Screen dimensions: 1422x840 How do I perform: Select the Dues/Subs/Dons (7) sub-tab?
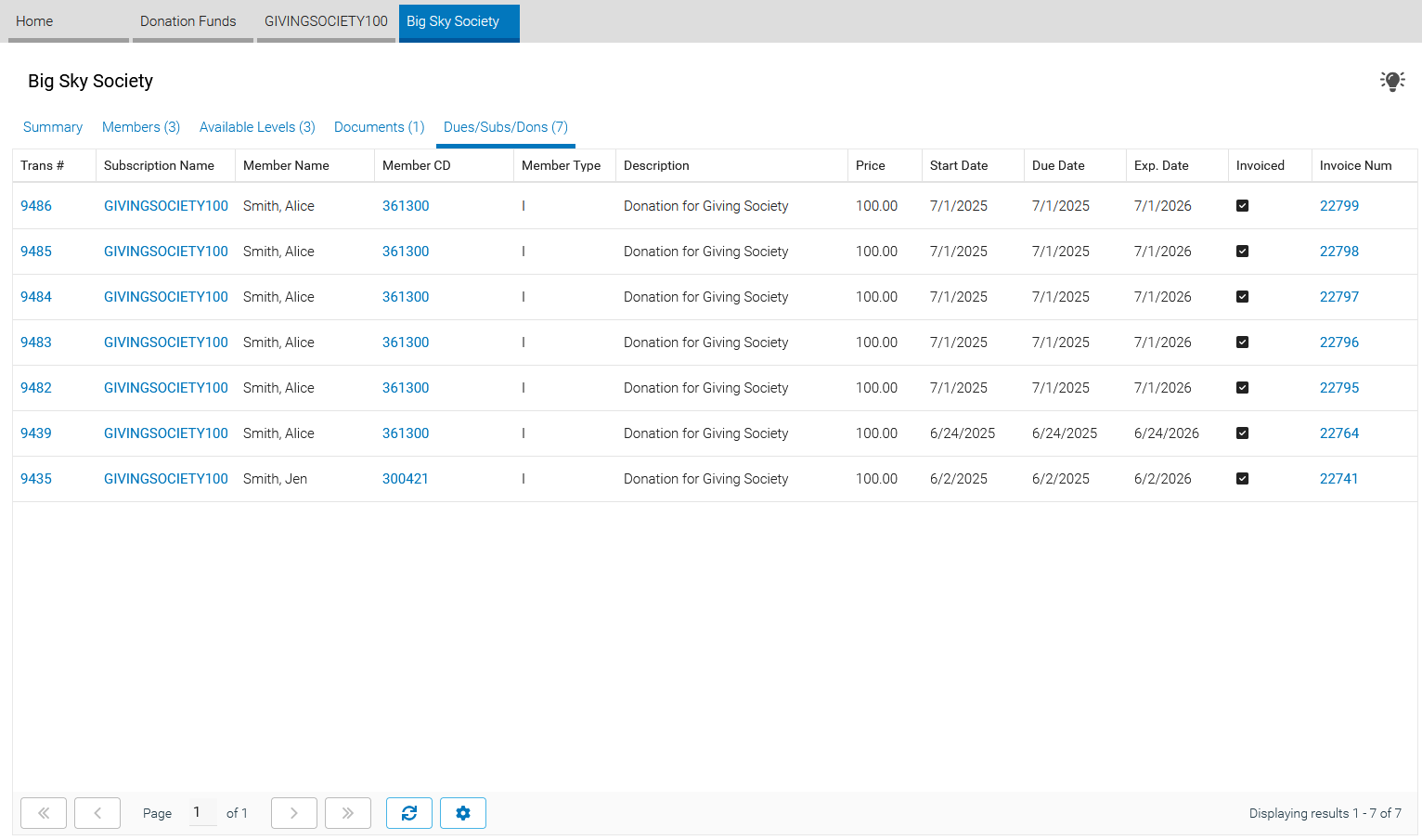[506, 127]
